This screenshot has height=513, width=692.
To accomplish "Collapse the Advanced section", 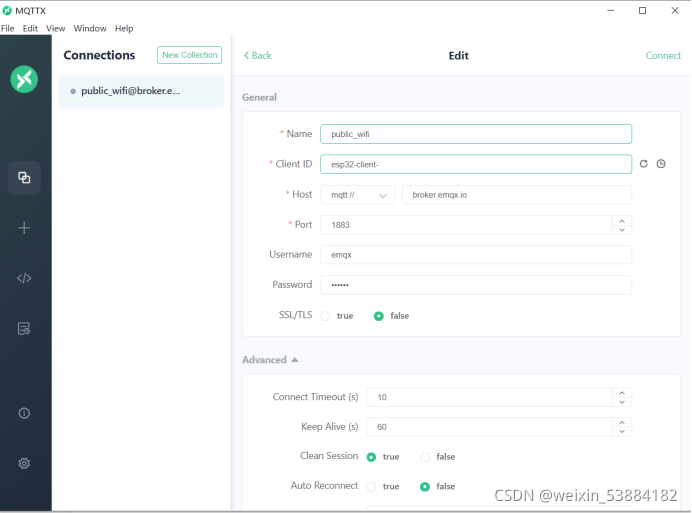I will click(x=270, y=360).
